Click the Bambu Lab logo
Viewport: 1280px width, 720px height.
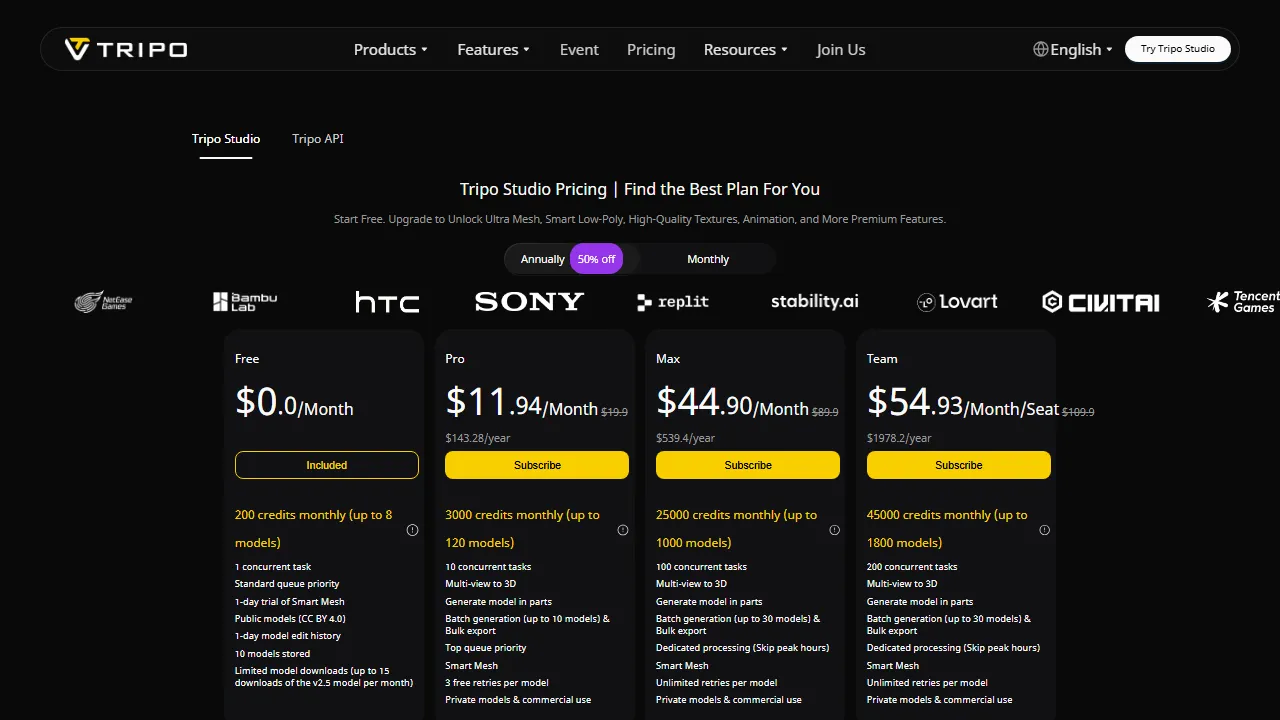tap(245, 301)
